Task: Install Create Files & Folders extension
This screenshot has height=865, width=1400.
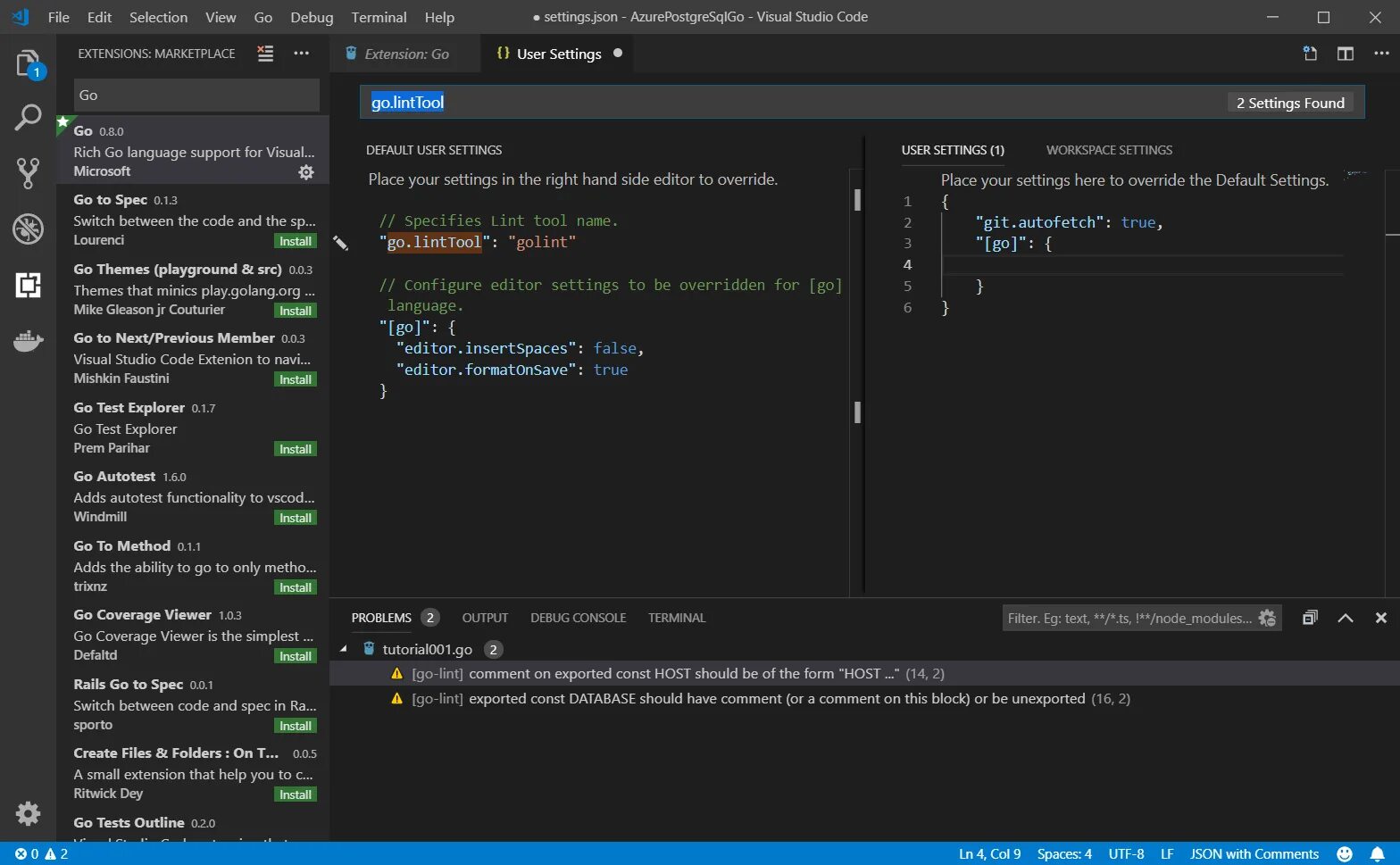Action: click(296, 794)
